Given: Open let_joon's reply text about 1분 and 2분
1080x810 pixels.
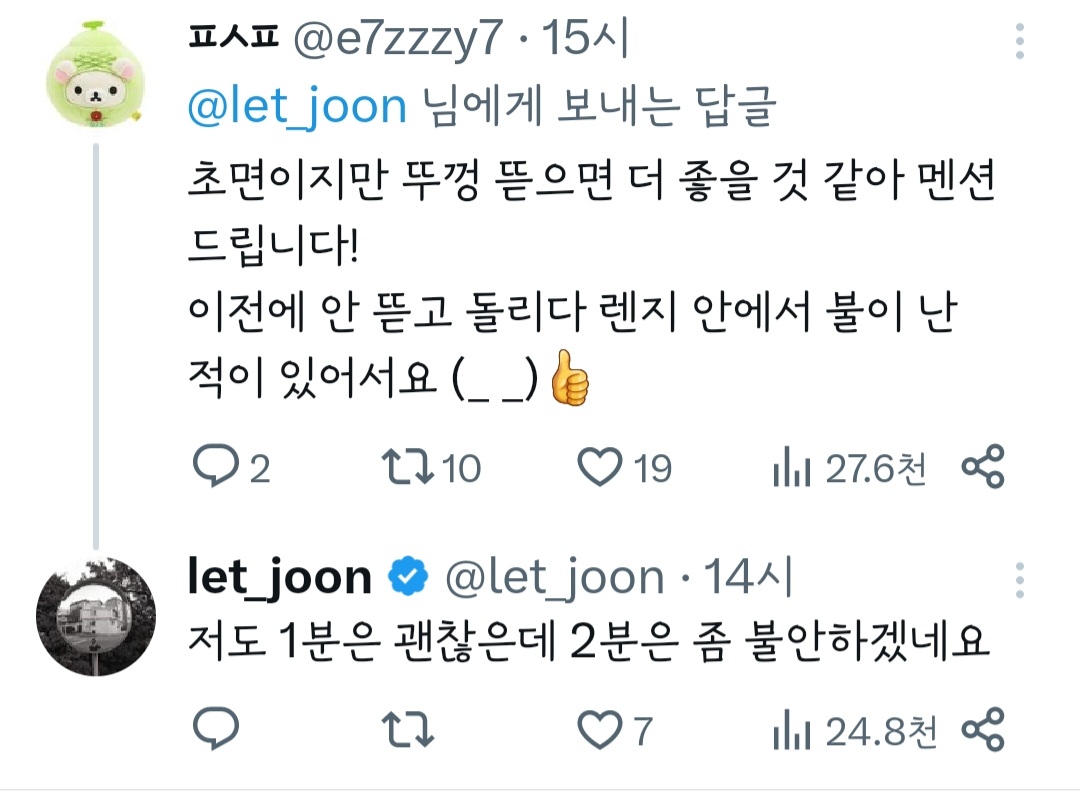Looking at the screenshot, I should pyautogui.click(x=589, y=641).
